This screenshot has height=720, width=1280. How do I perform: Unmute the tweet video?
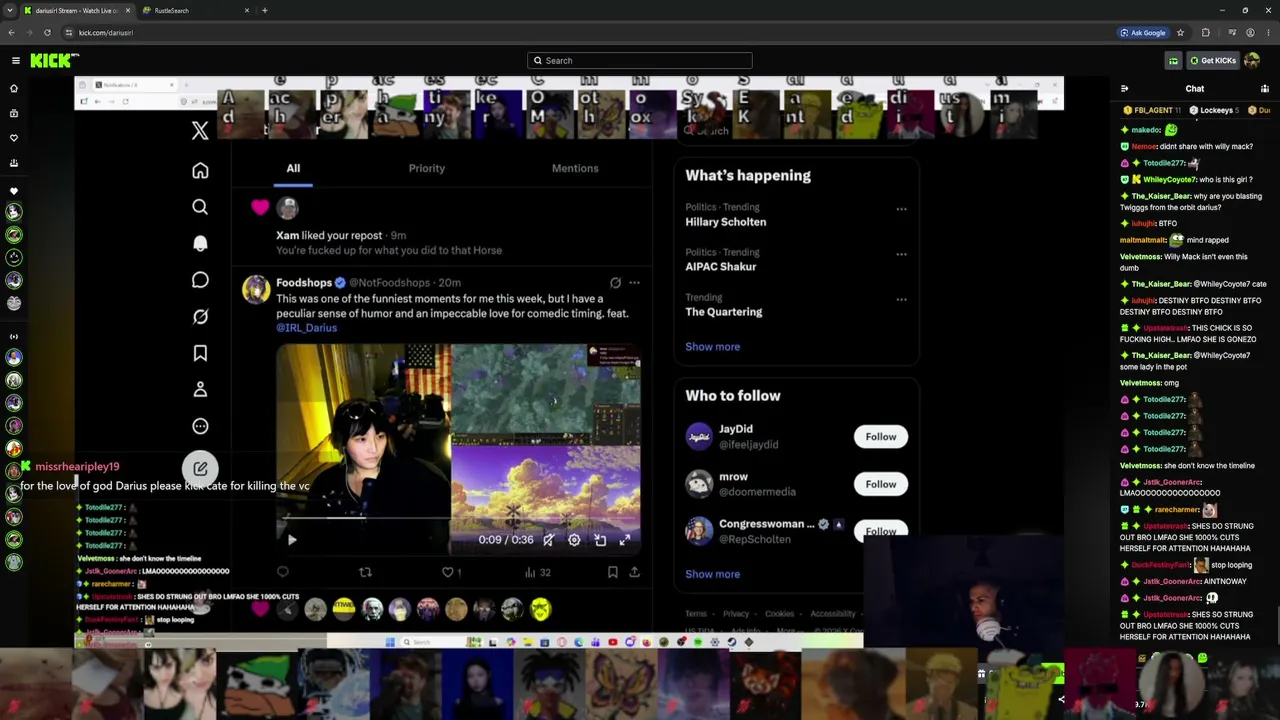(548, 540)
